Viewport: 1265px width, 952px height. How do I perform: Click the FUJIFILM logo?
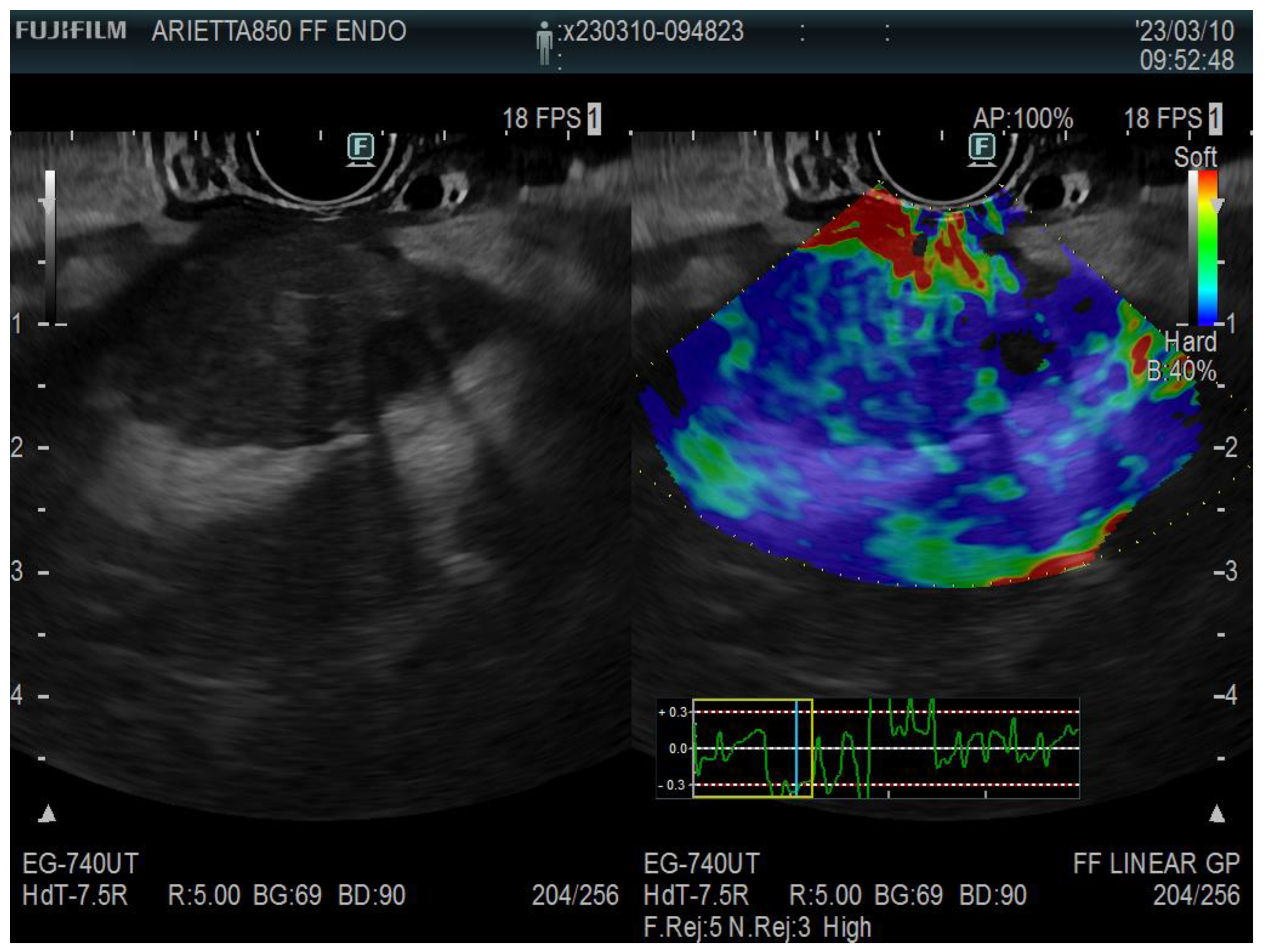[70, 31]
